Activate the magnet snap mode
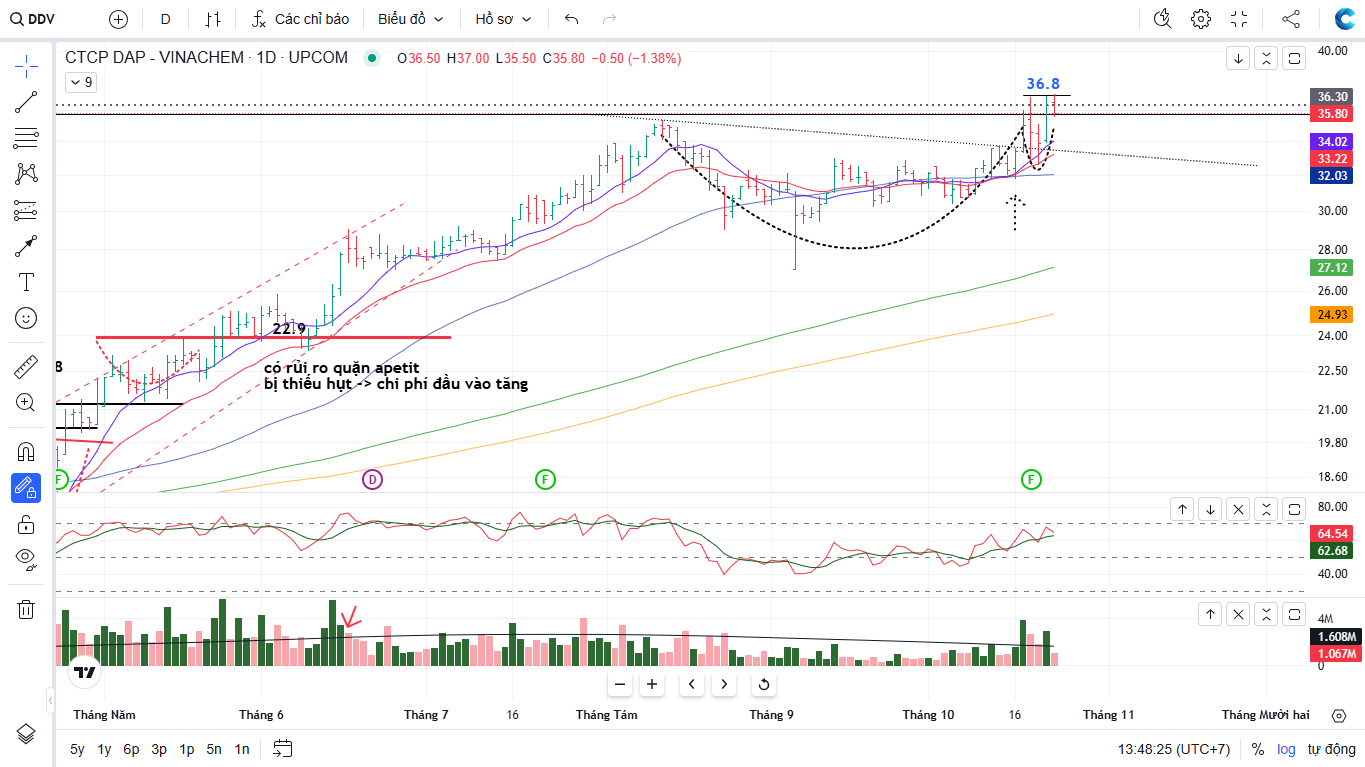This screenshot has width=1365, height=767. click(26, 452)
